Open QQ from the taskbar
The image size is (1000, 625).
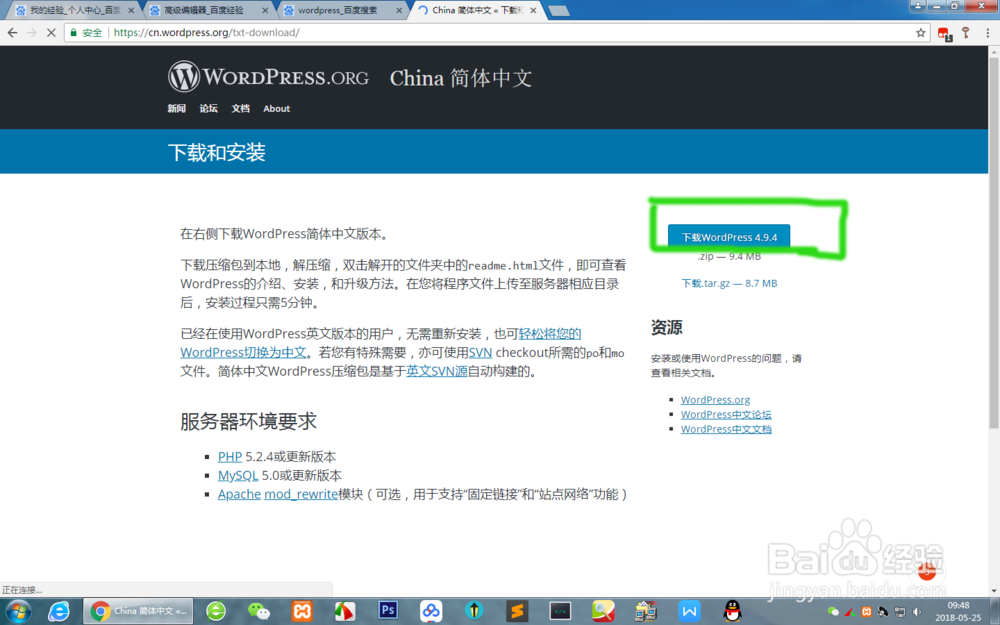[733, 611]
